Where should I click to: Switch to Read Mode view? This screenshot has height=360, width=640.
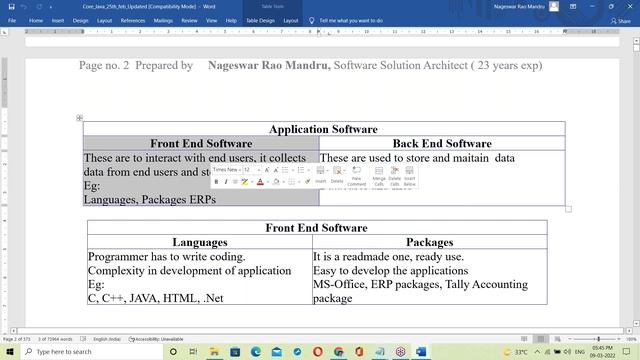coord(524,339)
